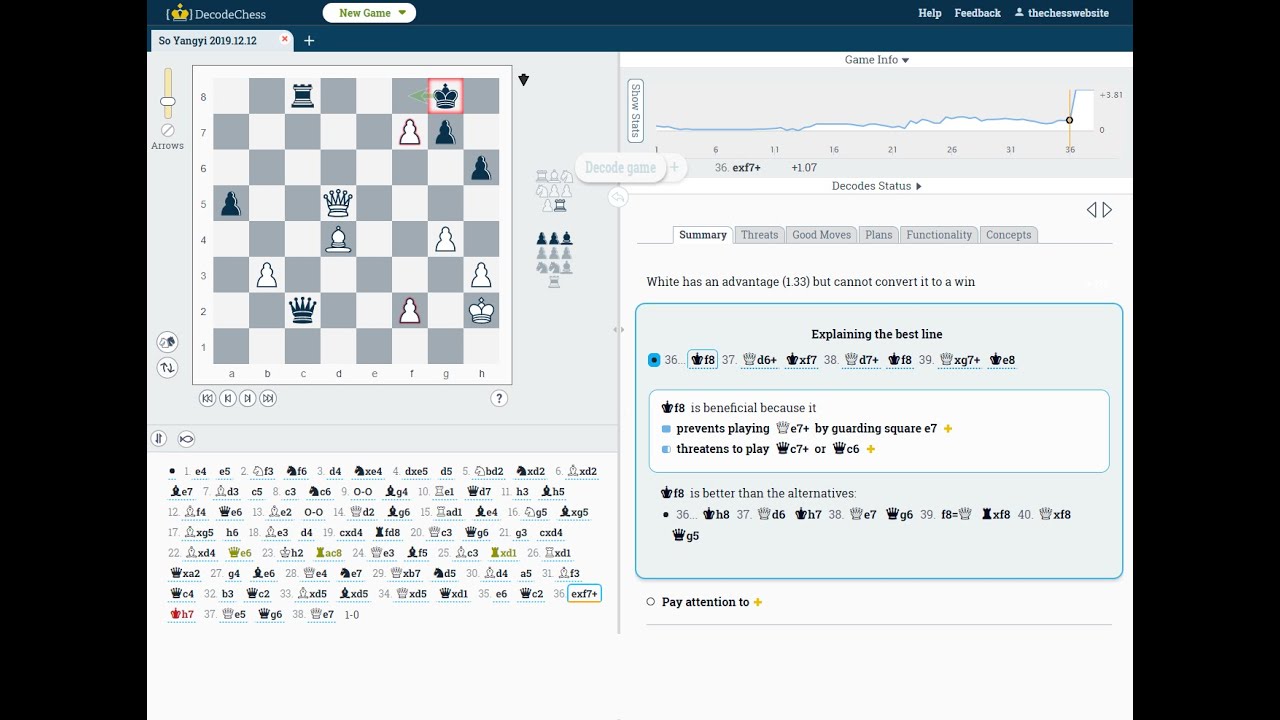
Task: Click the notation sort arrows icon
Action: click(x=158, y=438)
